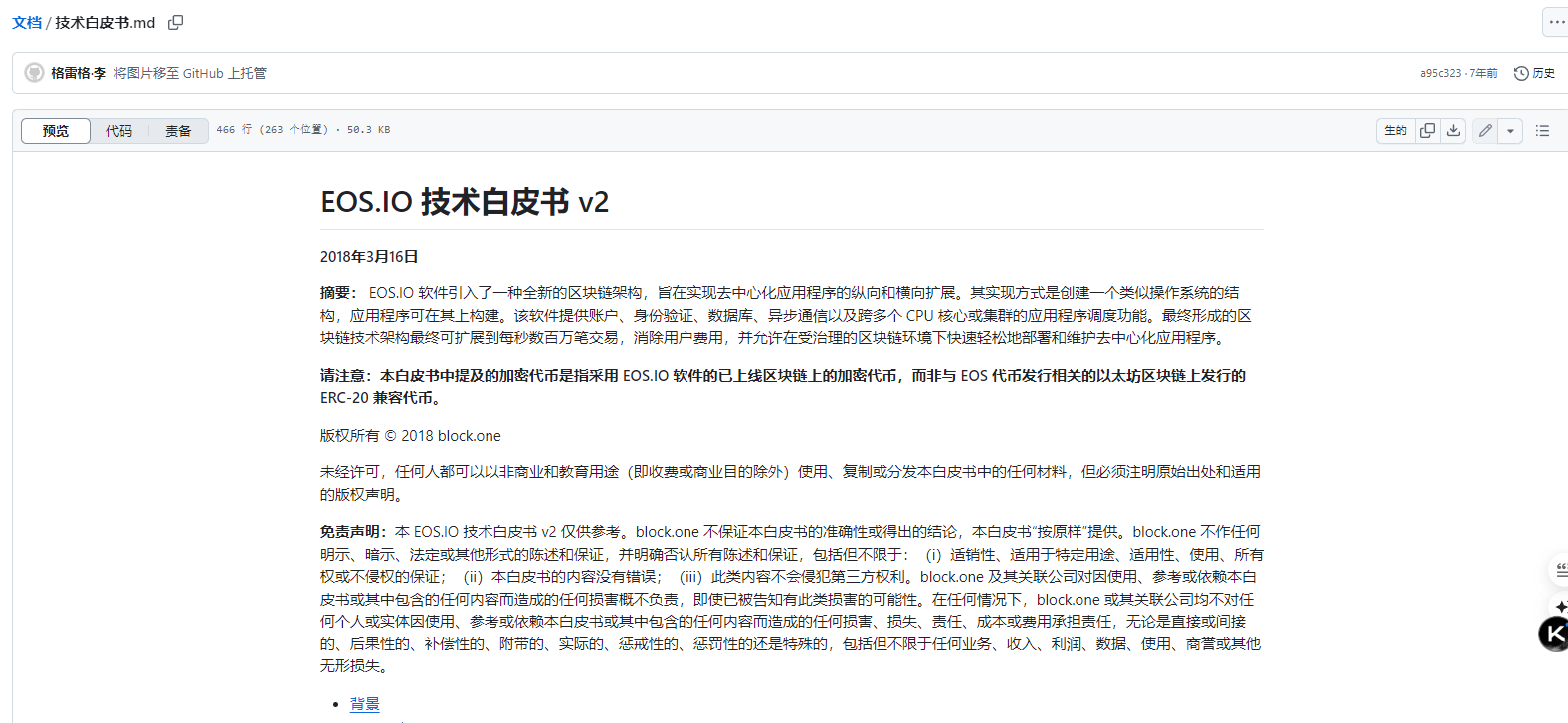The image size is (1568, 723).
Task: Jump to the 背景 section link
Action: coord(365,704)
